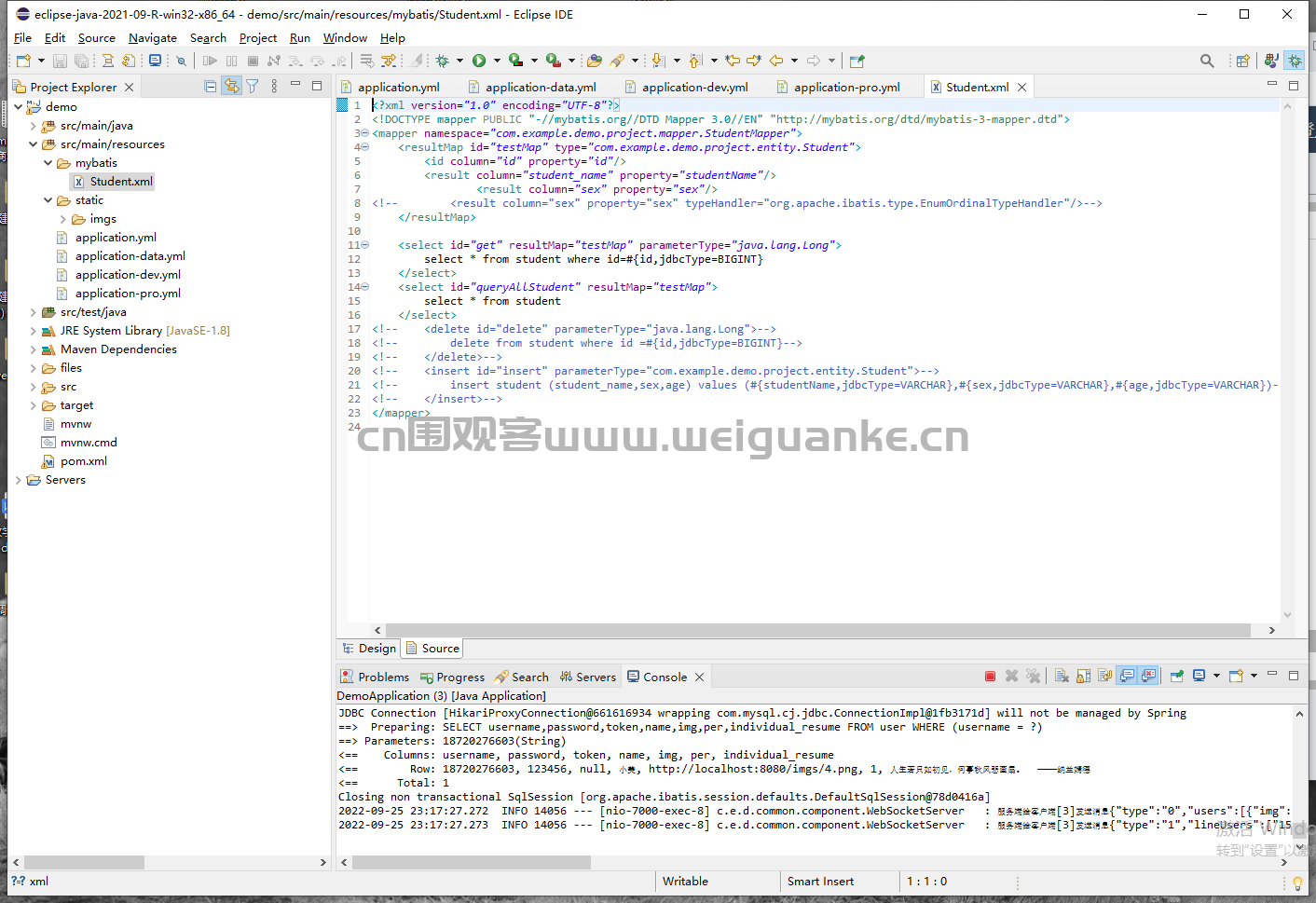Click the Display Selected Console icon
The width and height of the screenshot is (1316, 903).
pos(1199,677)
